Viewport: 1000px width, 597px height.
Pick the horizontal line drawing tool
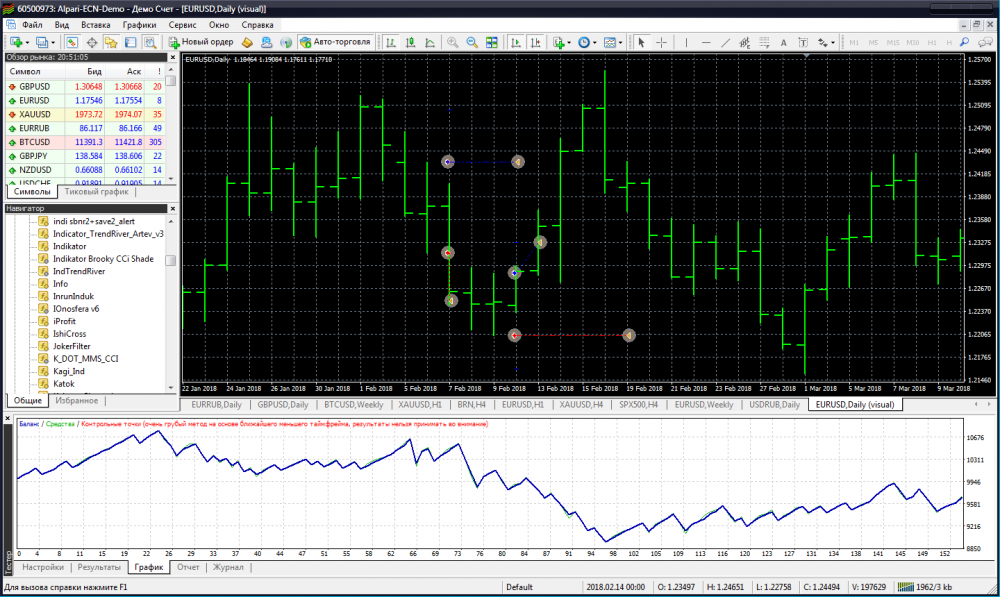pyautogui.click(x=706, y=42)
